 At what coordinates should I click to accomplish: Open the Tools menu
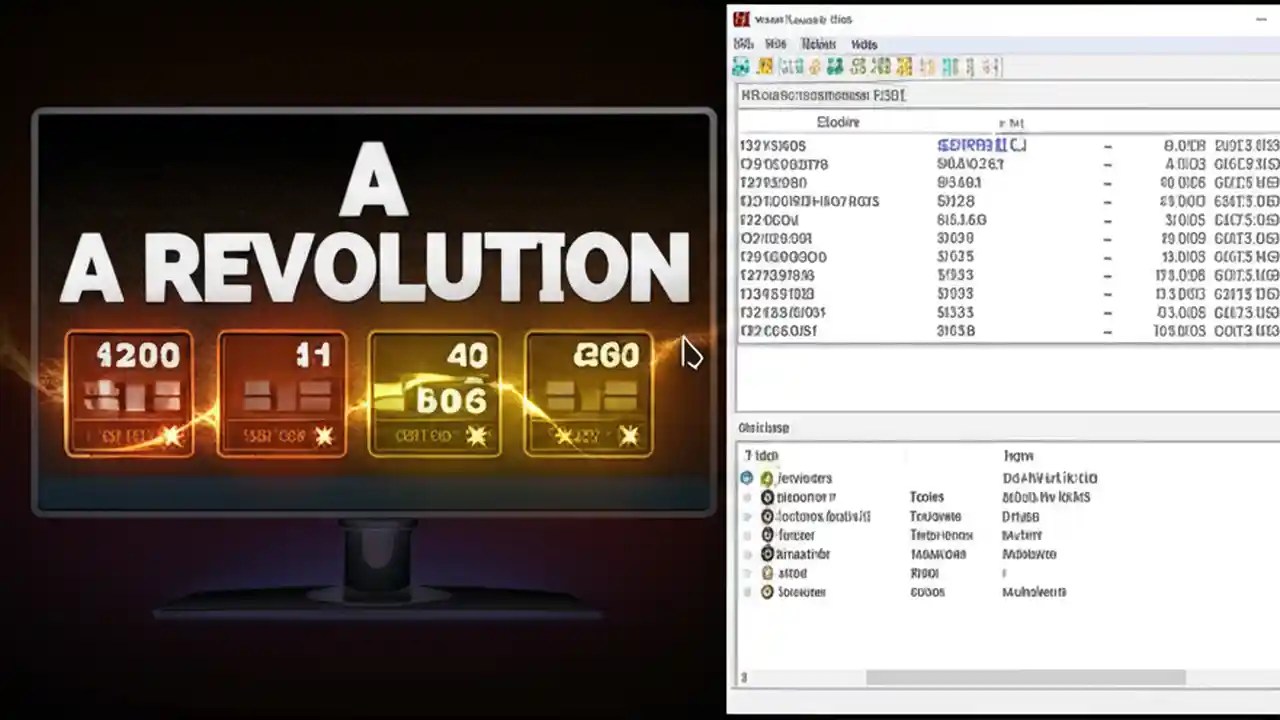[x=818, y=44]
